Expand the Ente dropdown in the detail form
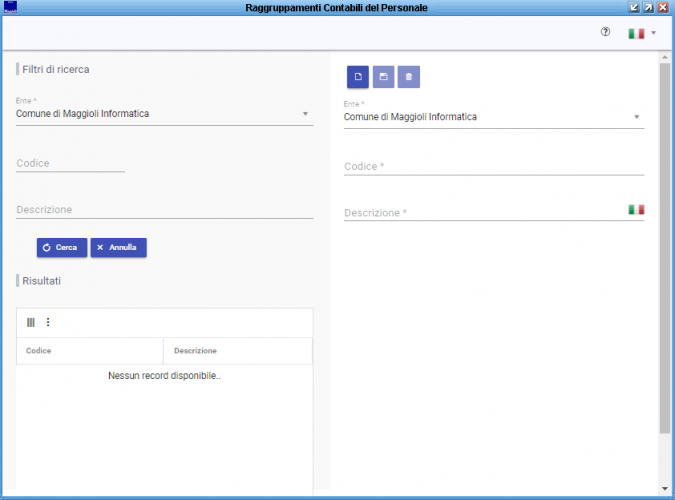 pyautogui.click(x=636, y=117)
